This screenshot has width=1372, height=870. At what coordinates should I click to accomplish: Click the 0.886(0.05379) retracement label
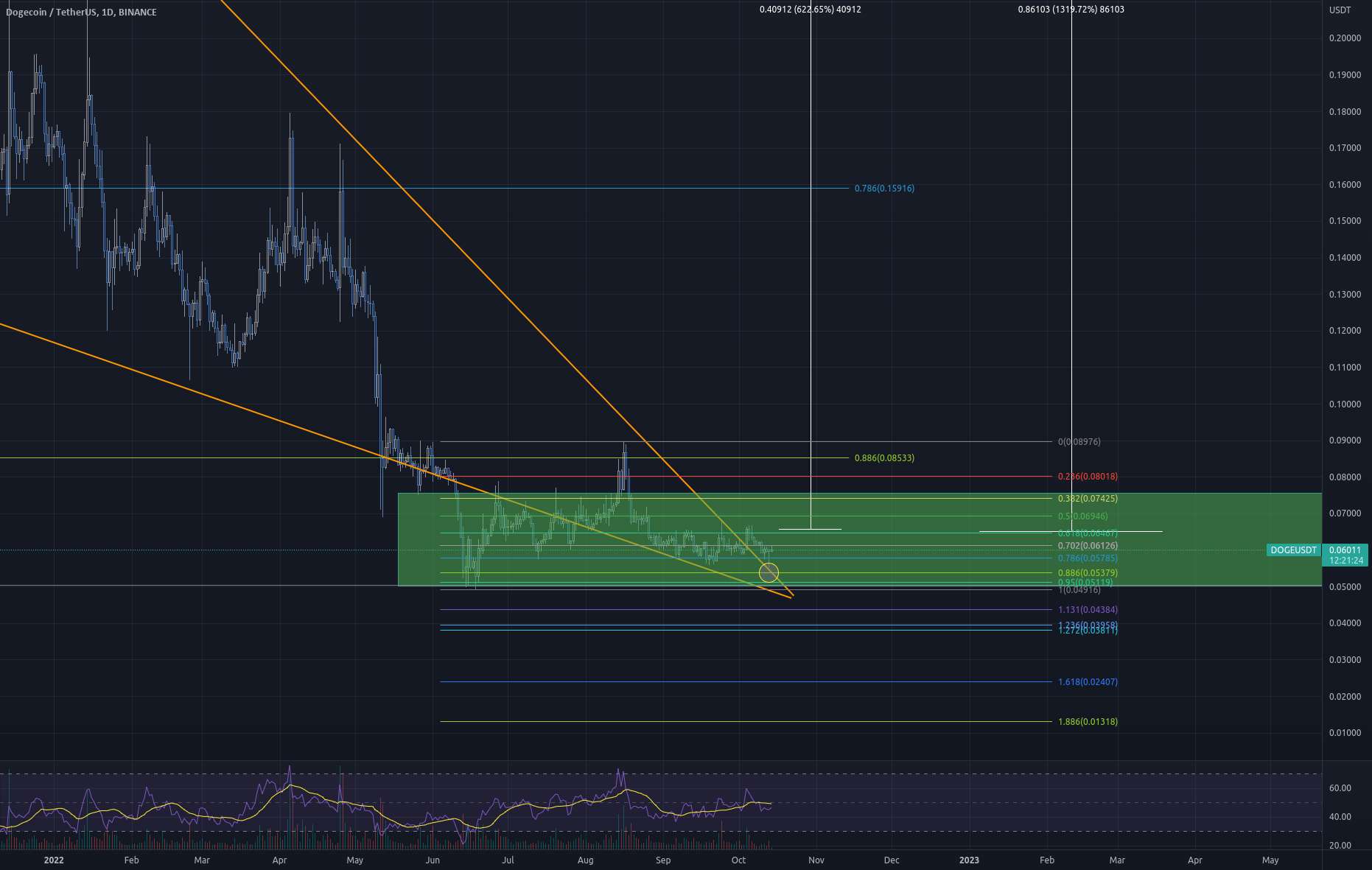pos(1088,573)
